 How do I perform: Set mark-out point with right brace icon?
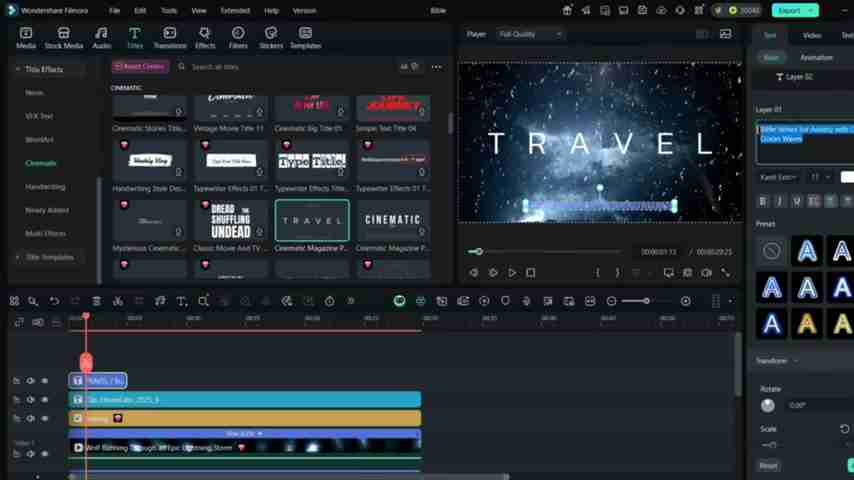pos(617,272)
